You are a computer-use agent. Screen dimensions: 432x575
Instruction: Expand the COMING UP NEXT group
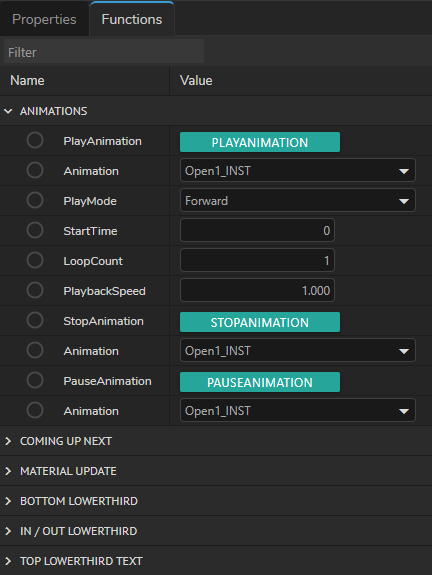[x=8, y=441]
